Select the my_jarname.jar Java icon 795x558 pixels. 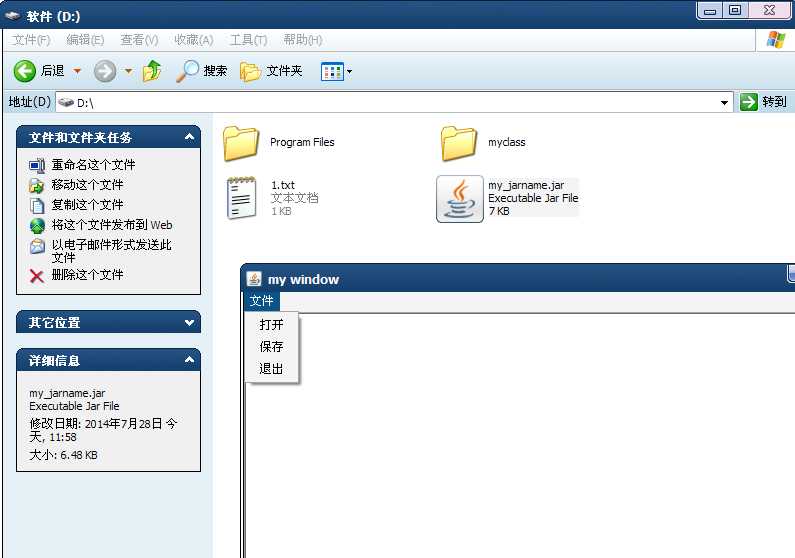tap(460, 199)
